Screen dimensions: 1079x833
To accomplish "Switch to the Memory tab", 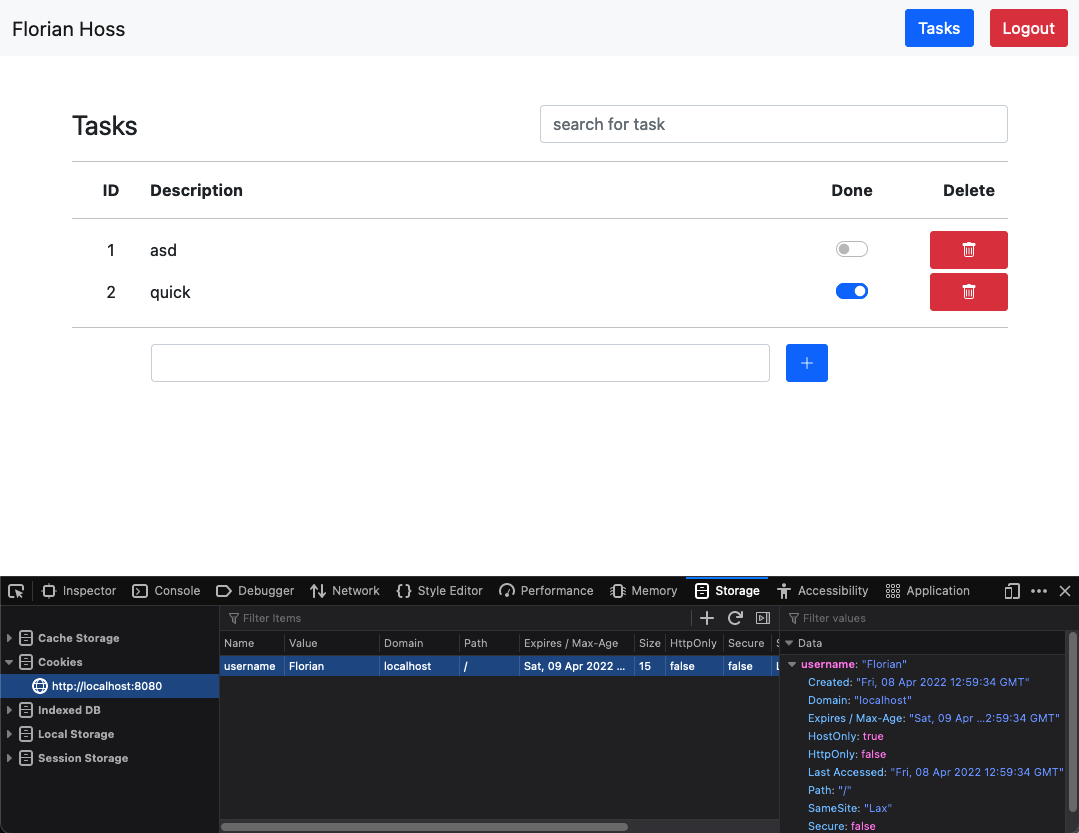I will pos(644,591).
